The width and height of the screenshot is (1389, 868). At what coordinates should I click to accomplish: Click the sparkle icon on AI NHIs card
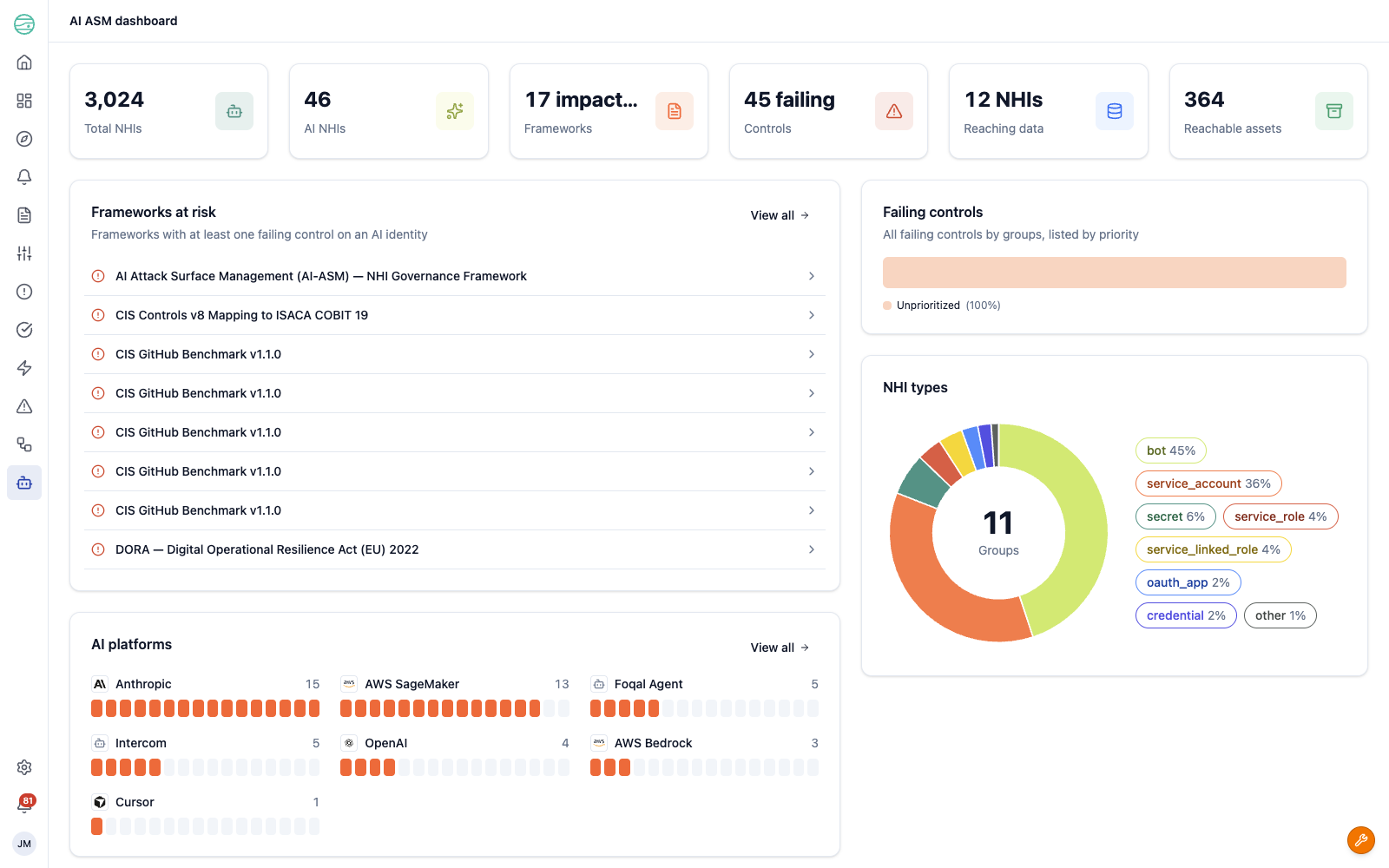[454, 111]
